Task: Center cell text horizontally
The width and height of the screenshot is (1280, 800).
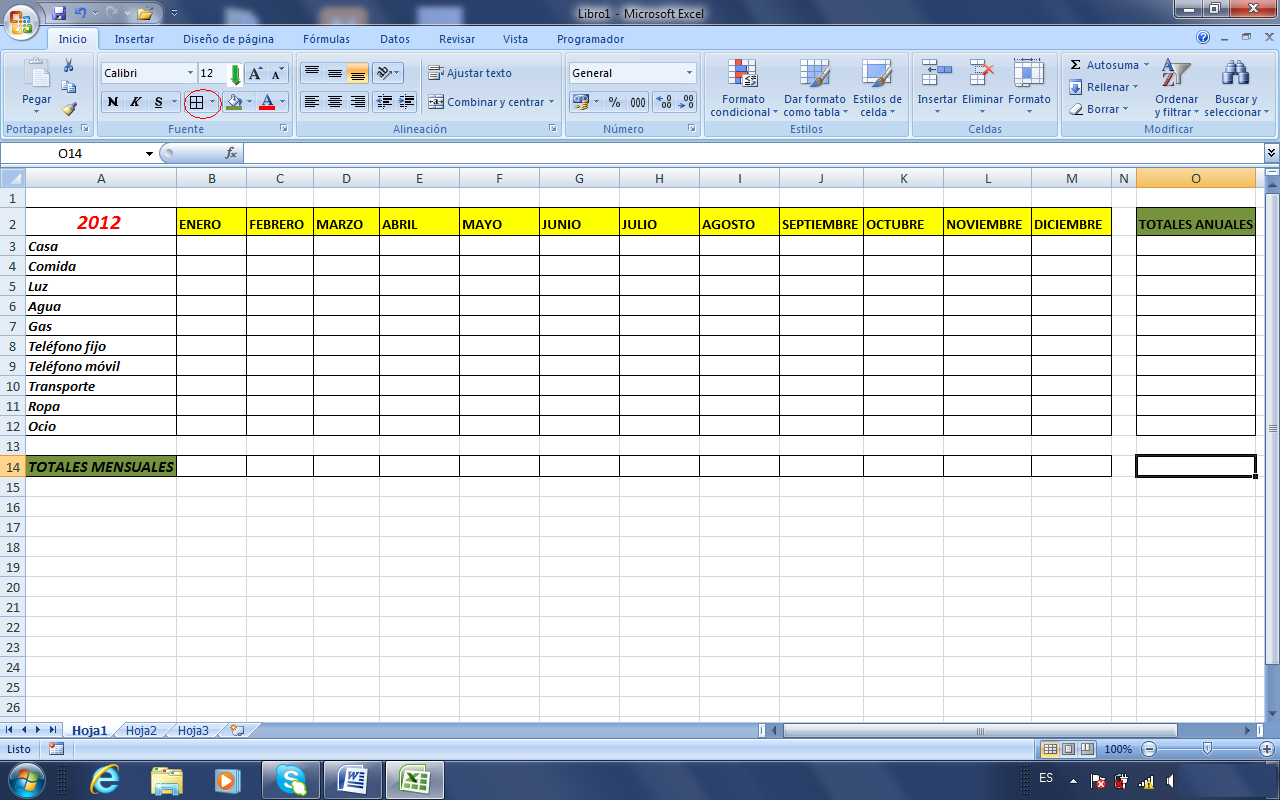Action: [x=335, y=102]
